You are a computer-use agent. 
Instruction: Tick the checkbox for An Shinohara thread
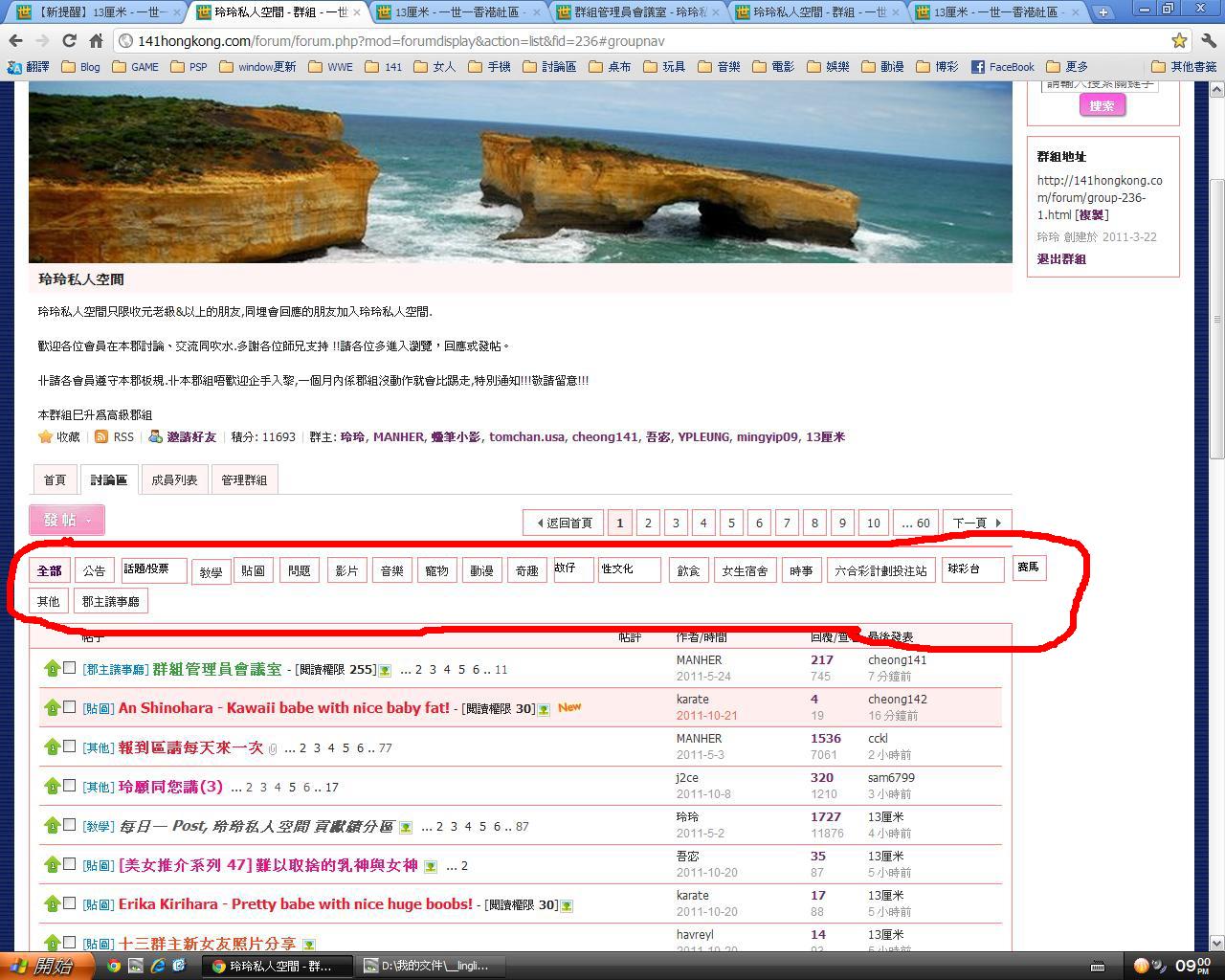click(69, 707)
